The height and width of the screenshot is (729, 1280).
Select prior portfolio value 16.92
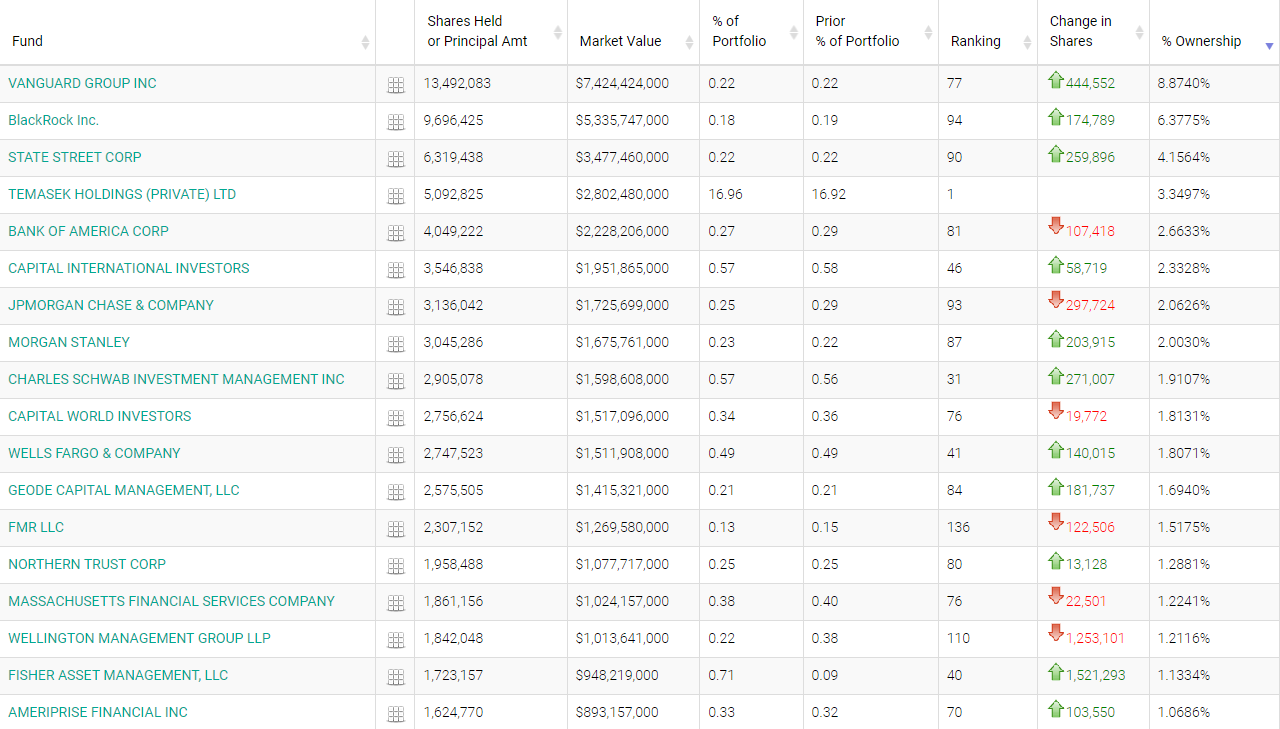[829, 194]
